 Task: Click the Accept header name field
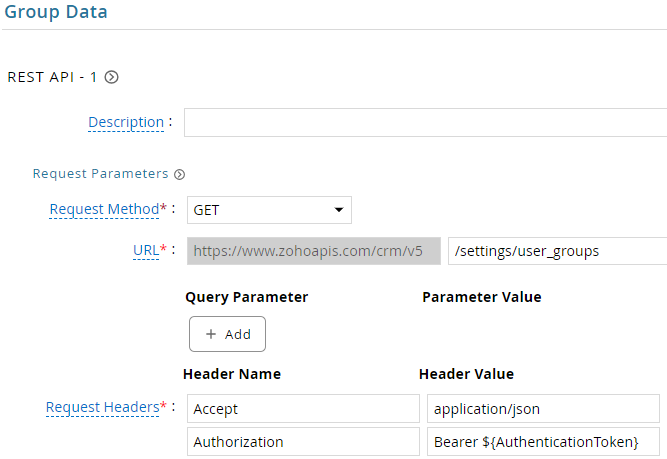click(303, 408)
